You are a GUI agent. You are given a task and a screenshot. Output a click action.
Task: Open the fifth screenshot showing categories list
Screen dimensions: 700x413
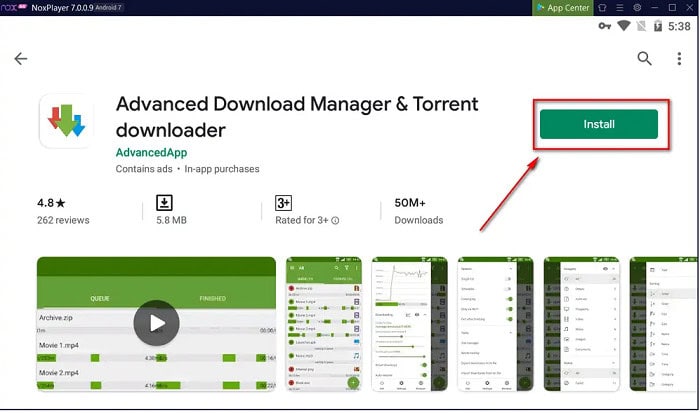click(x=581, y=324)
